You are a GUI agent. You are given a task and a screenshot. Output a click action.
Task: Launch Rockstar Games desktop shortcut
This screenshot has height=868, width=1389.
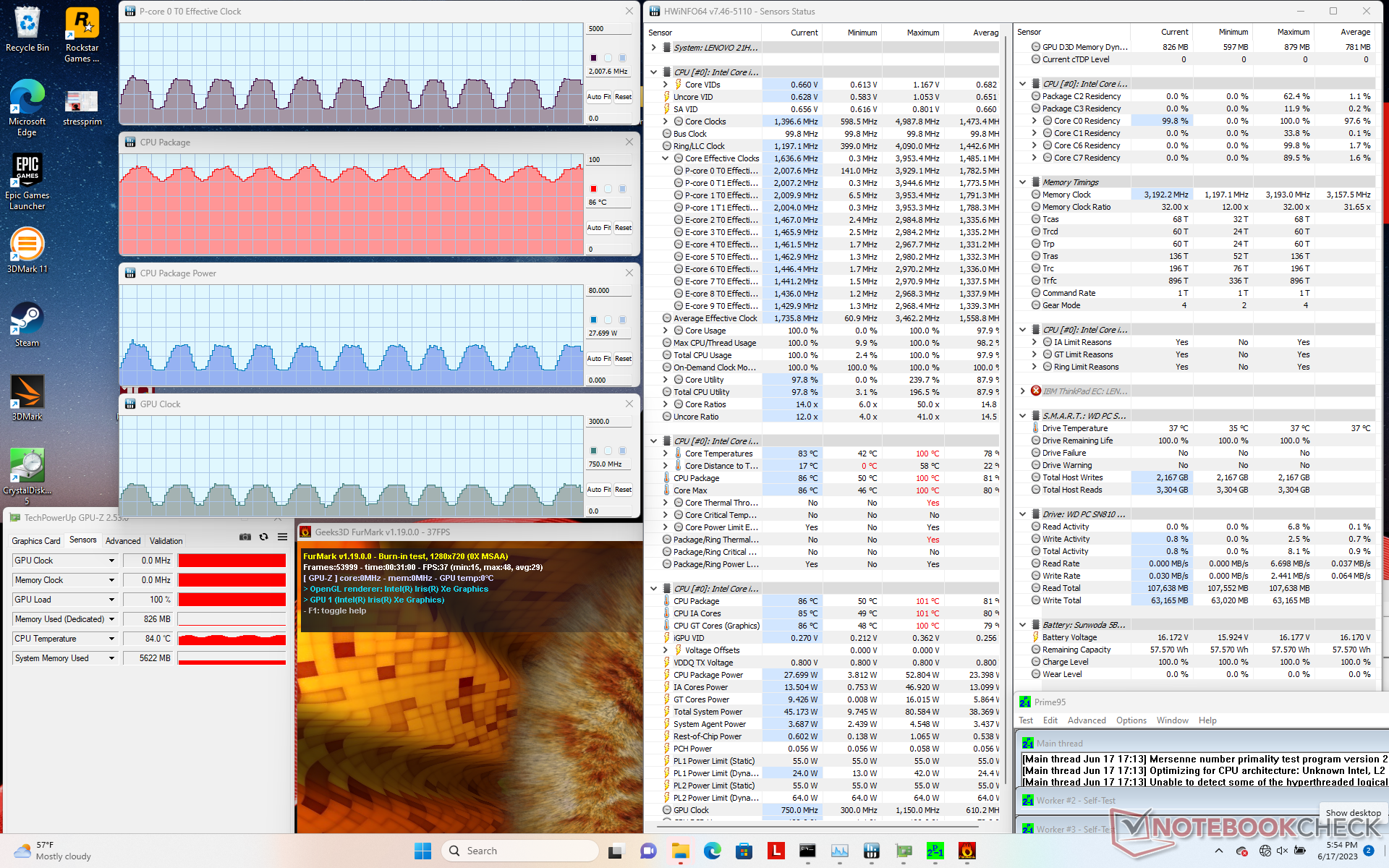pos(82,34)
